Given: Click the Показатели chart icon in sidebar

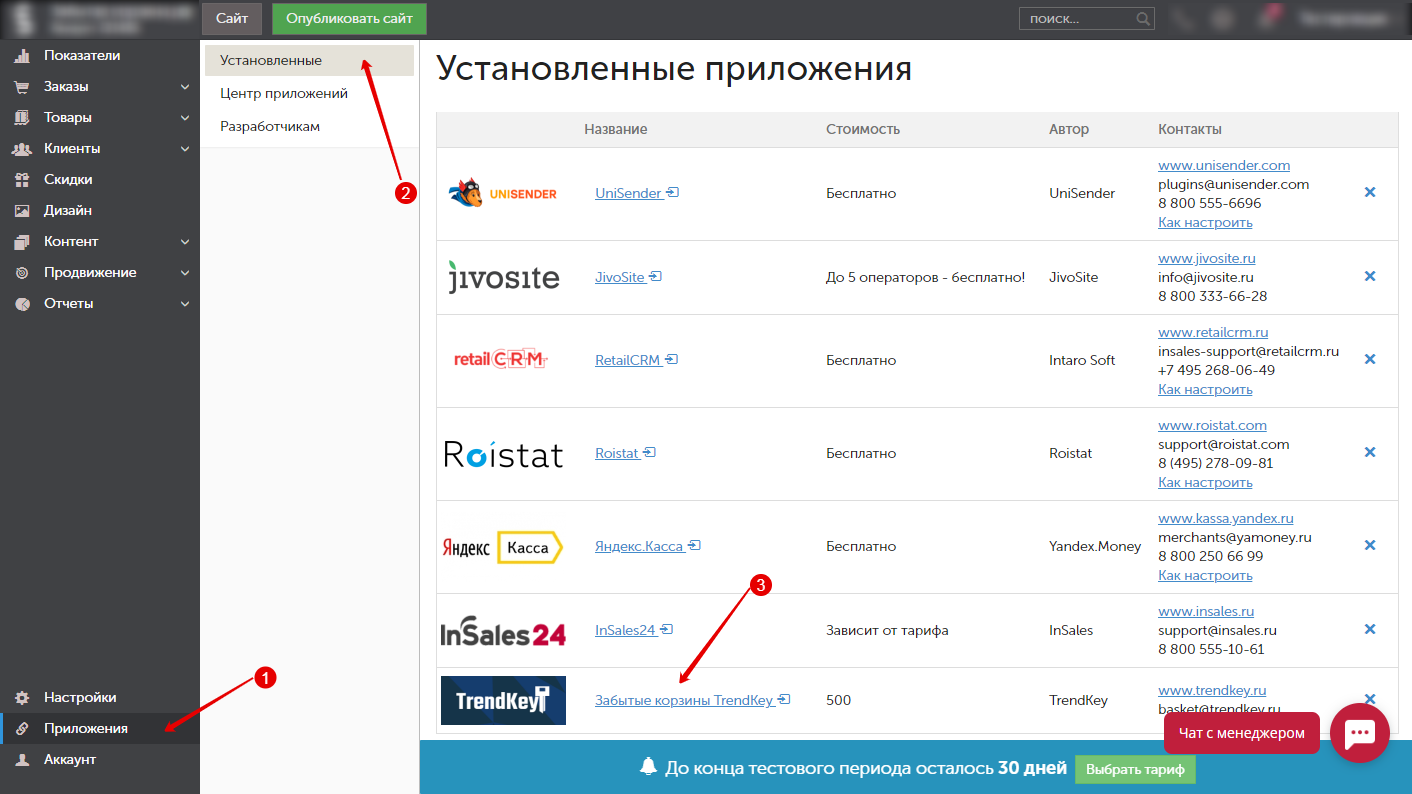Looking at the screenshot, I should 22,56.
